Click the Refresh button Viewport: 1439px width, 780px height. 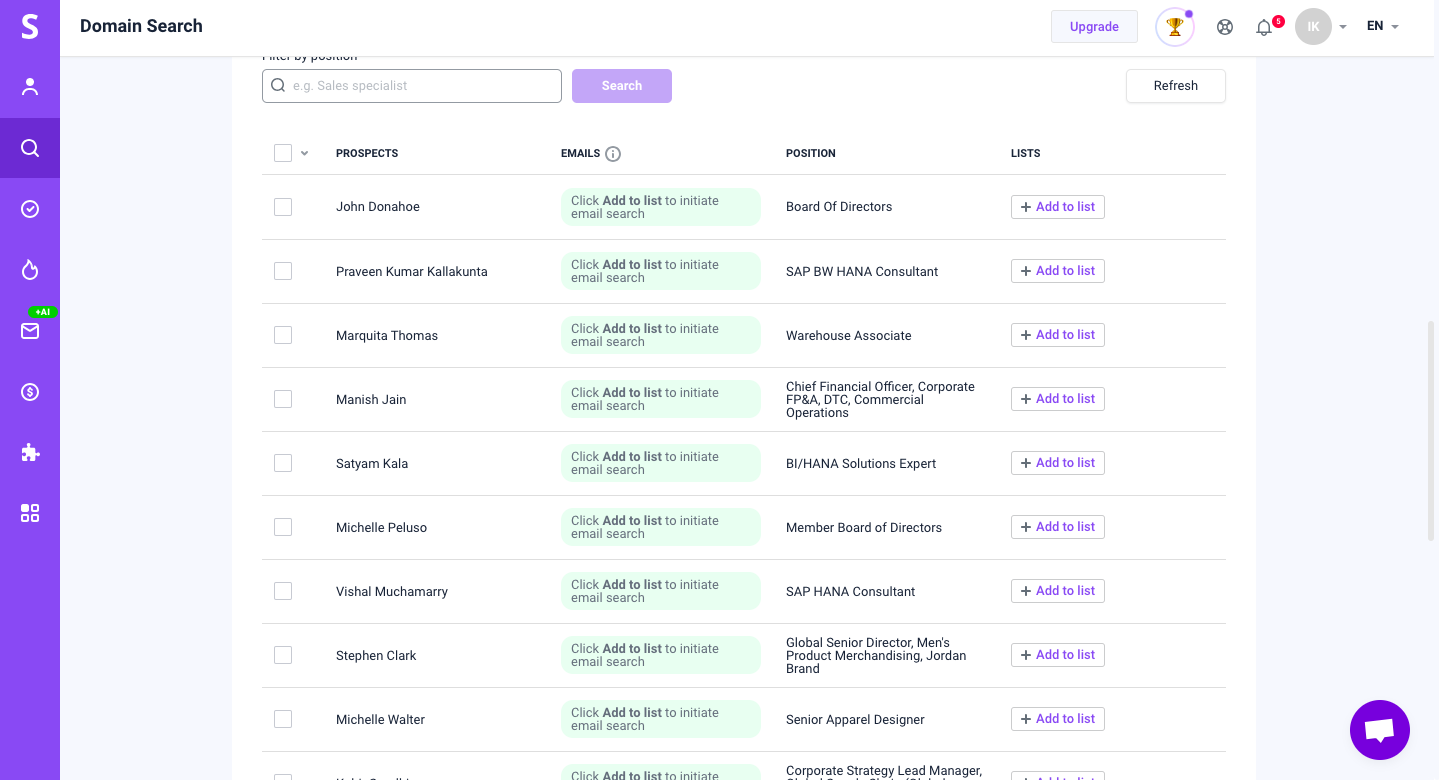click(x=1175, y=86)
